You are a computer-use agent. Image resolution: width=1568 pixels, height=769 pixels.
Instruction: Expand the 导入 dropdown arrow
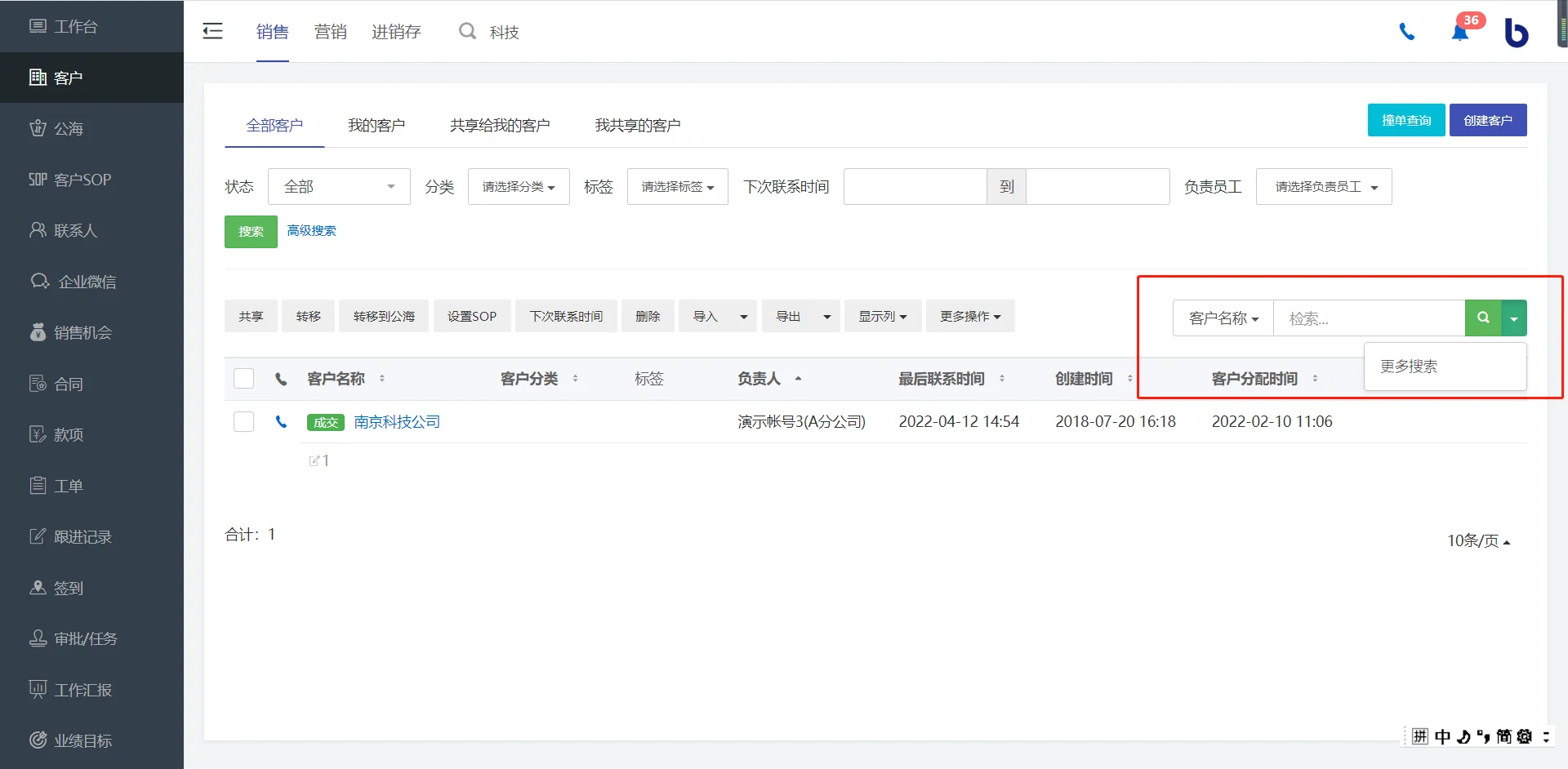coord(743,317)
